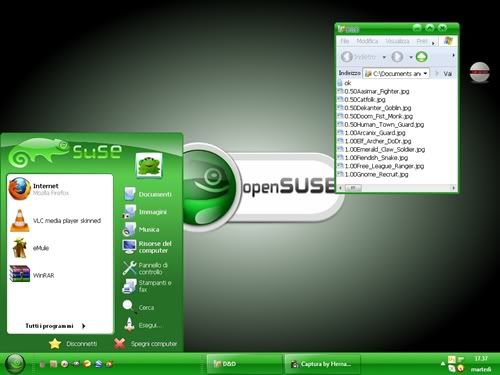Expand hidden menus chevron in the menu bar
Screen dimensions: 500x375
433,43
